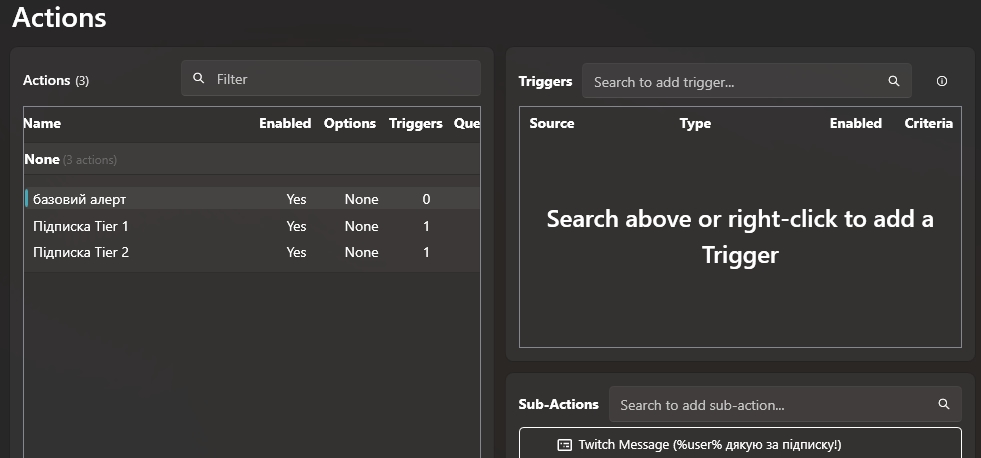Click the Triggers column header in the Actions table
This screenshot has width=981, height=458.
[415, 124]
